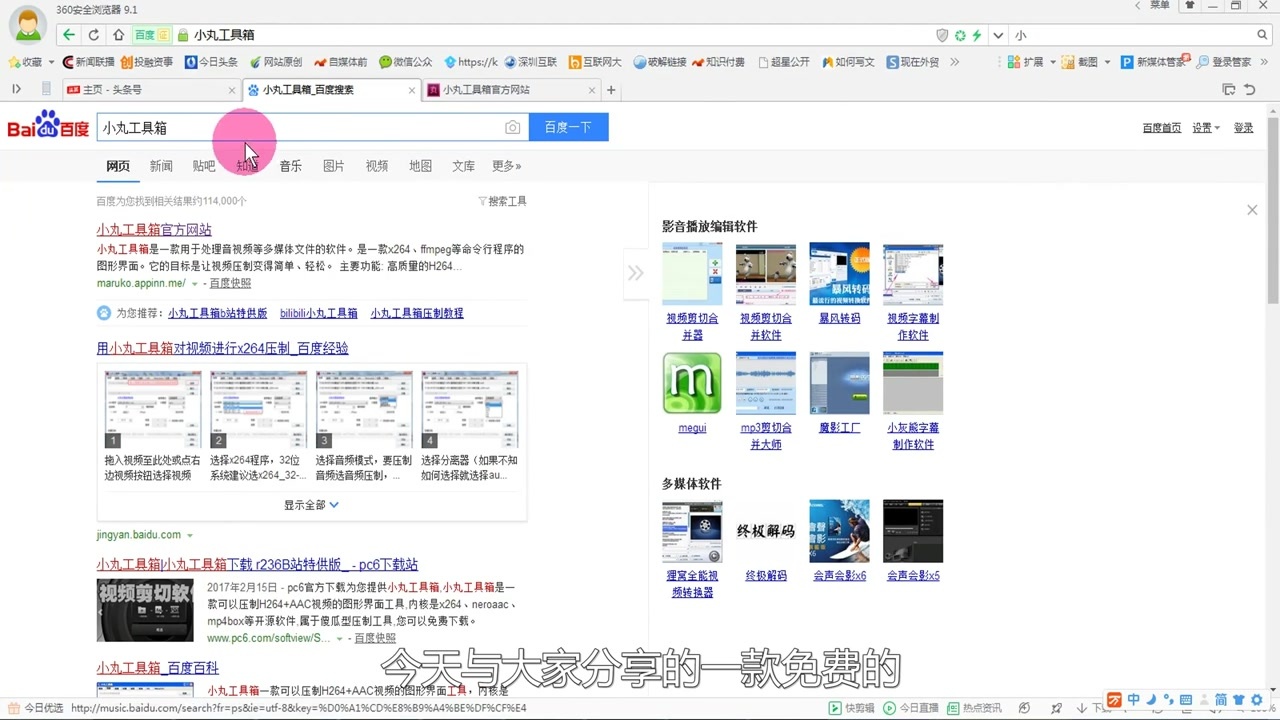Open 用小丸工具箱对视频进行x264压制 result
The height and width of the screenshot is (720, 1280).
point(222,348)
